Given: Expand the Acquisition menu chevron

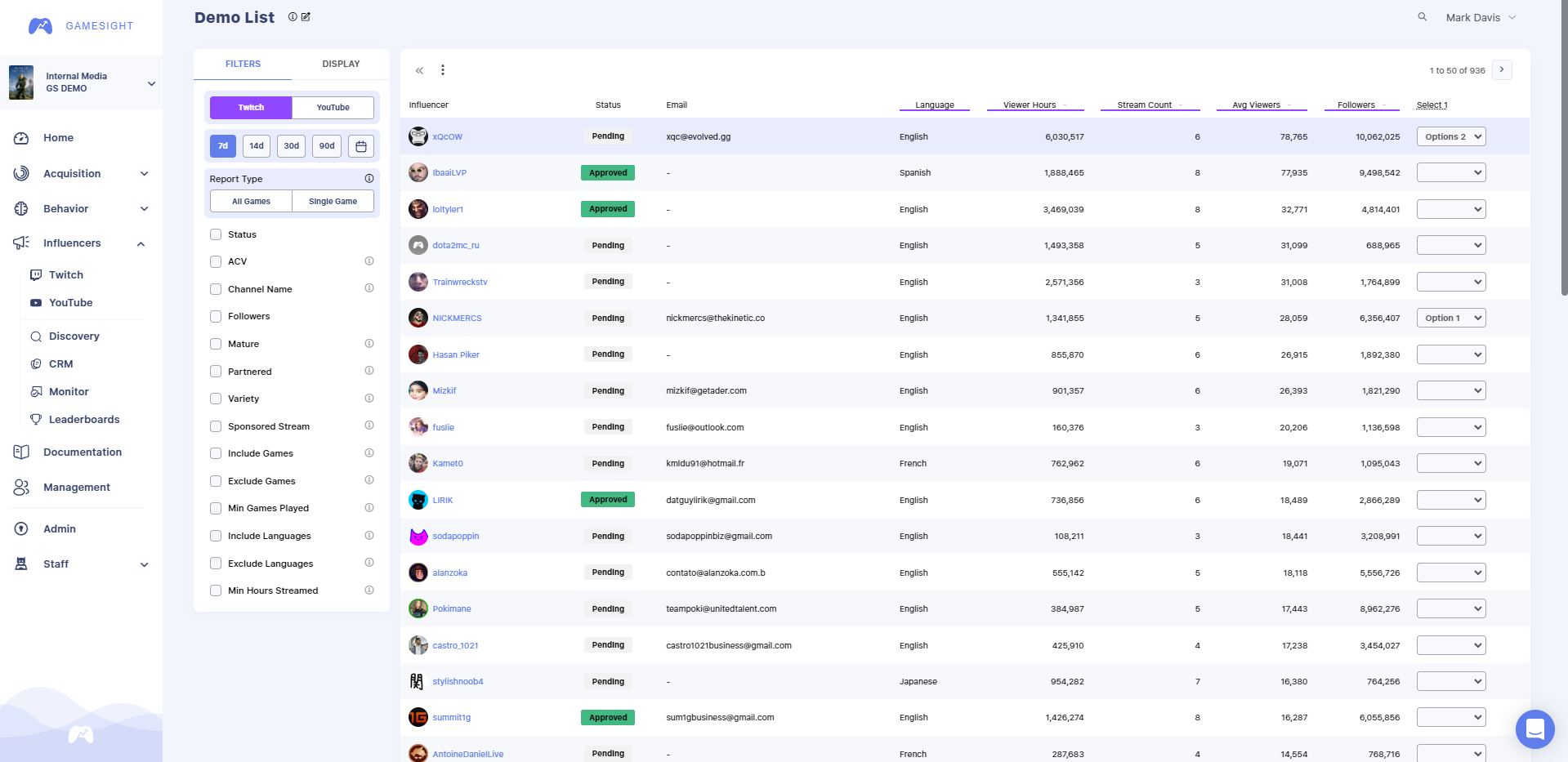Looking at the screenshot, I should tap(145, 174).
